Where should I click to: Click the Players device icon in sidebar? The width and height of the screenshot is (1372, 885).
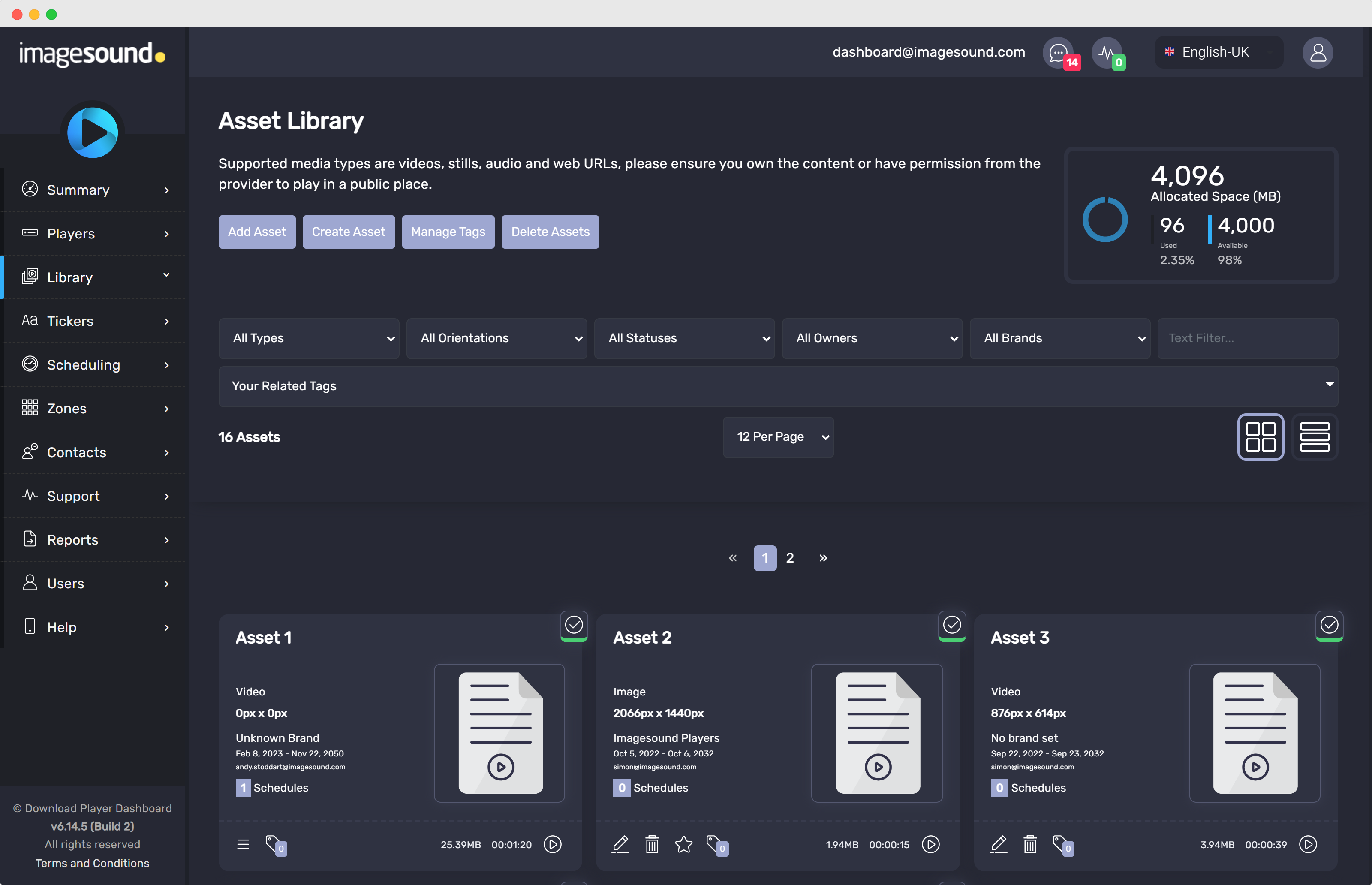tap(30, 233)
